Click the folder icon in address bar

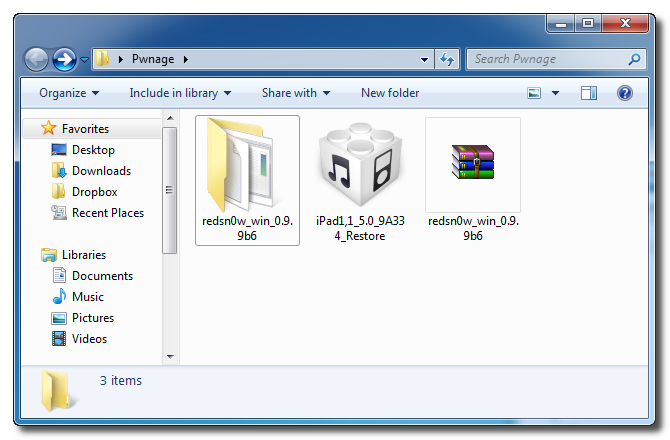(102, 59)
